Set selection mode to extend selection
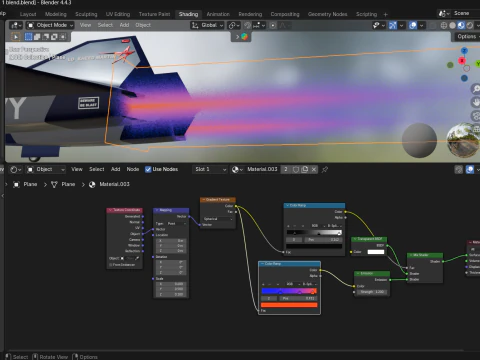This screenshot has width=480, height=360. pyautogui.click(x=37, y=37)
